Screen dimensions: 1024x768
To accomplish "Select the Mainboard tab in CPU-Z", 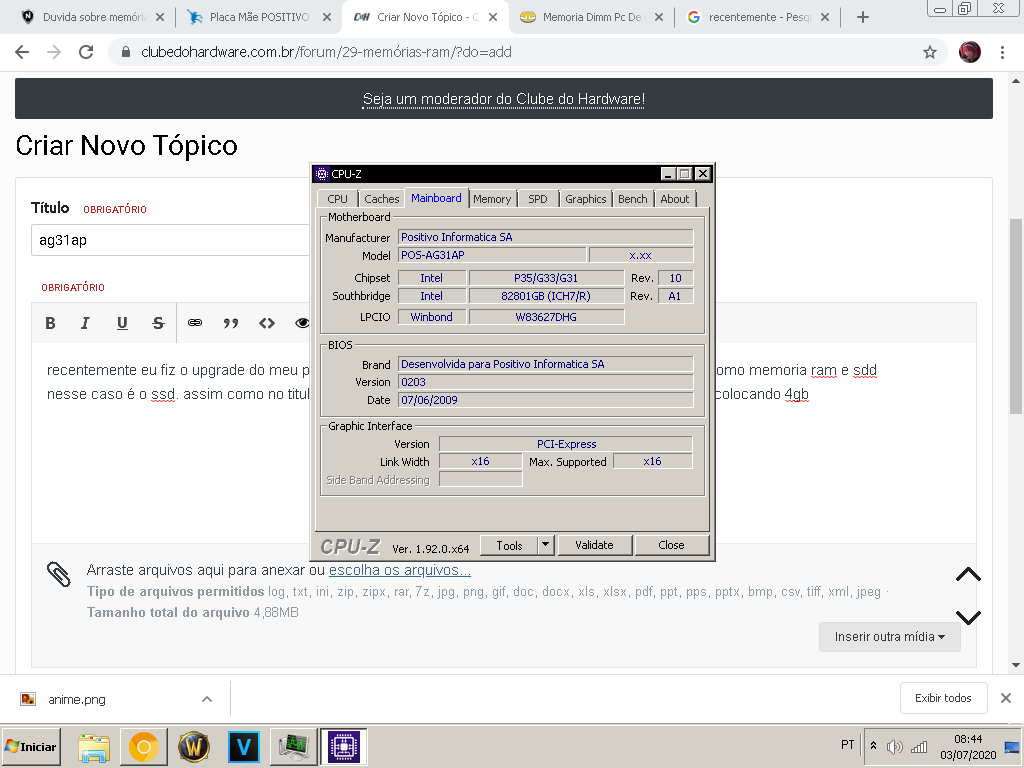I will [x=436, y=198].
